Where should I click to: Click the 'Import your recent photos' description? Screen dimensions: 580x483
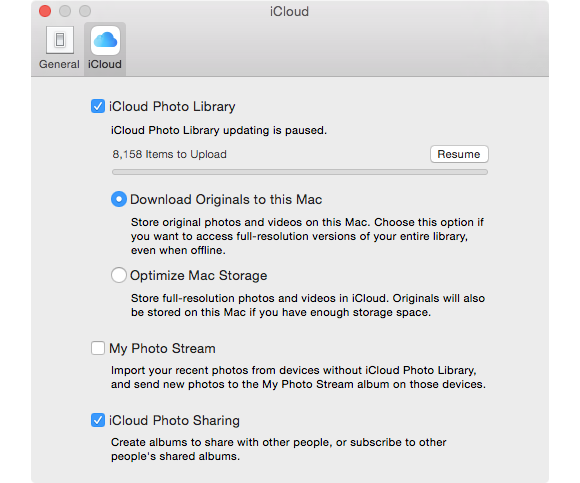click(x=298, y=377)
